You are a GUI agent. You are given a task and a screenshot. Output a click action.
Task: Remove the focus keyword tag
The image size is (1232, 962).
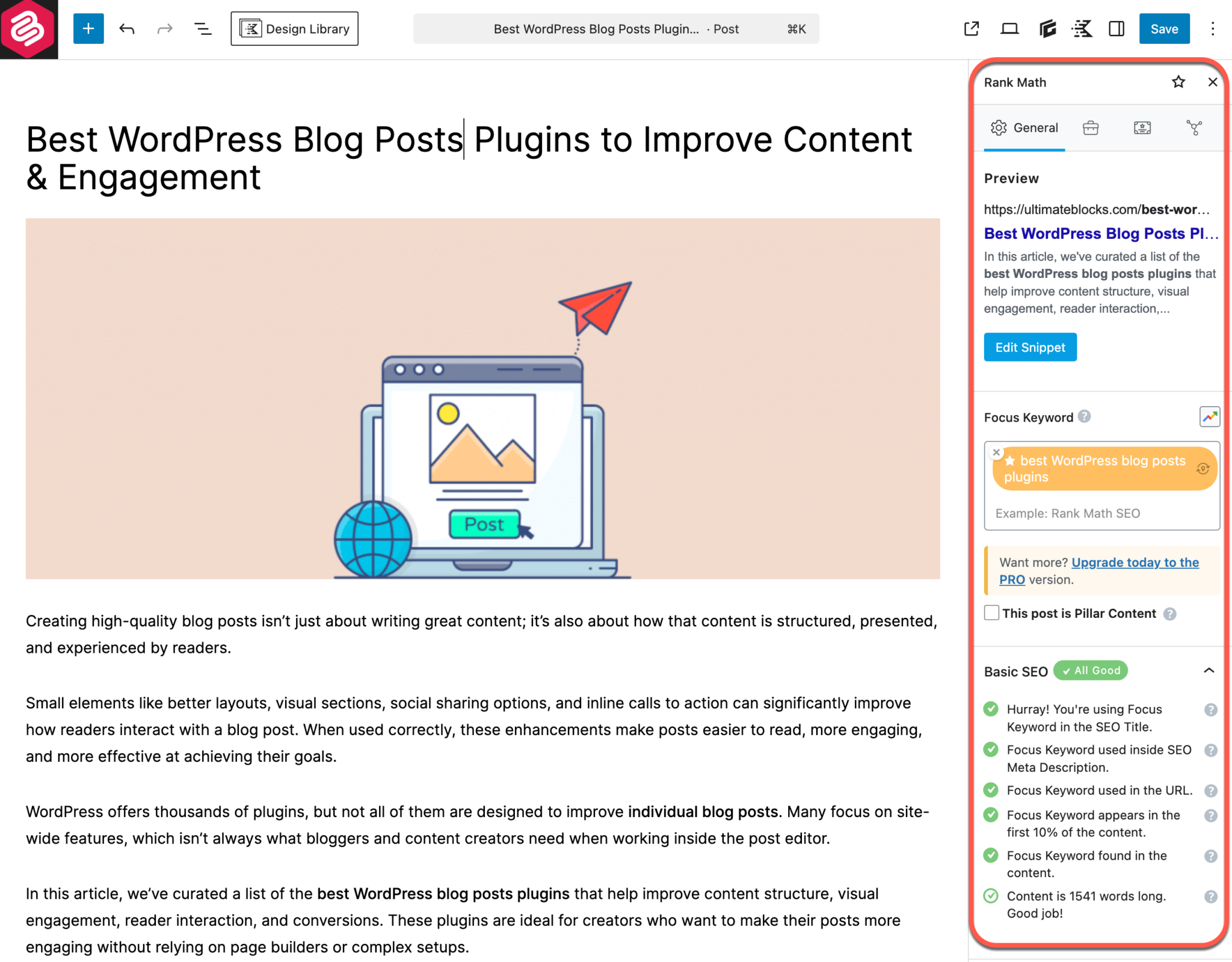click(997, 452)
